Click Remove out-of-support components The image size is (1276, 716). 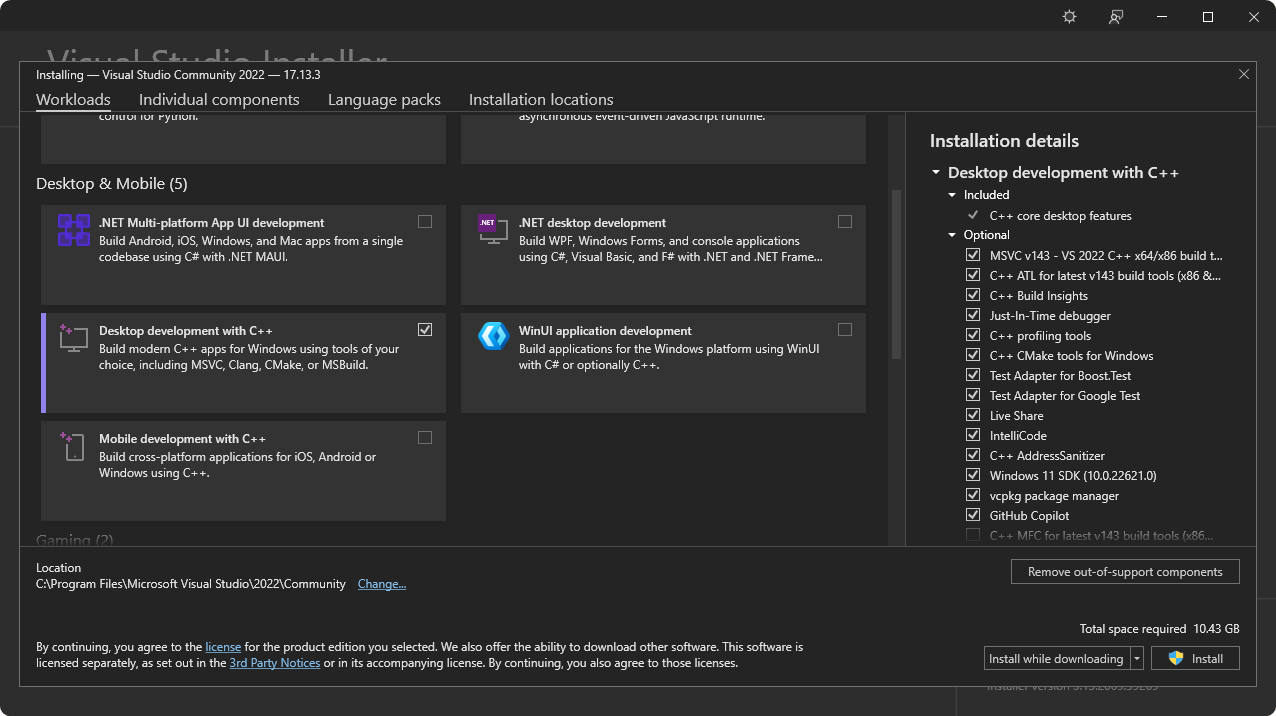point(1125,571)
